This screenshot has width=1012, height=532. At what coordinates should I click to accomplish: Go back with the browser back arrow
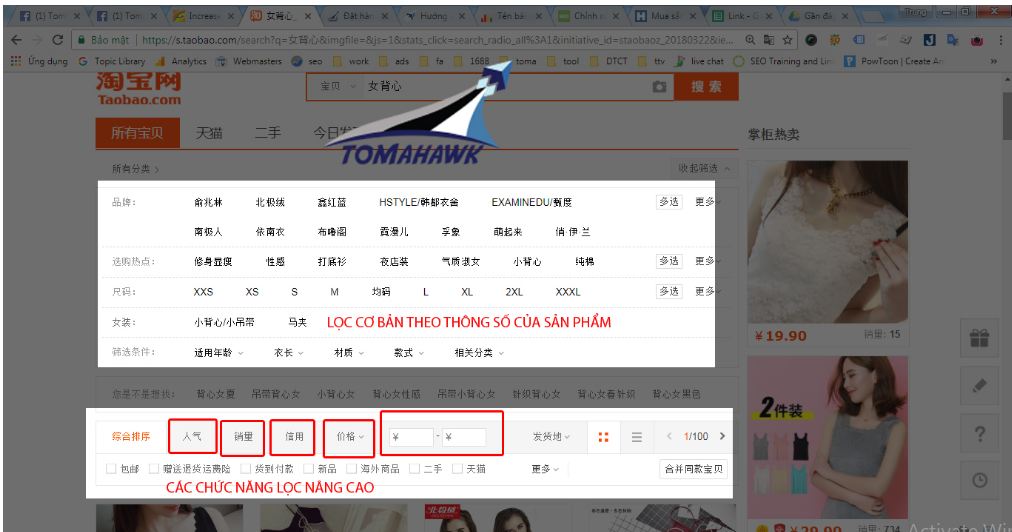(x=16, y=40)
